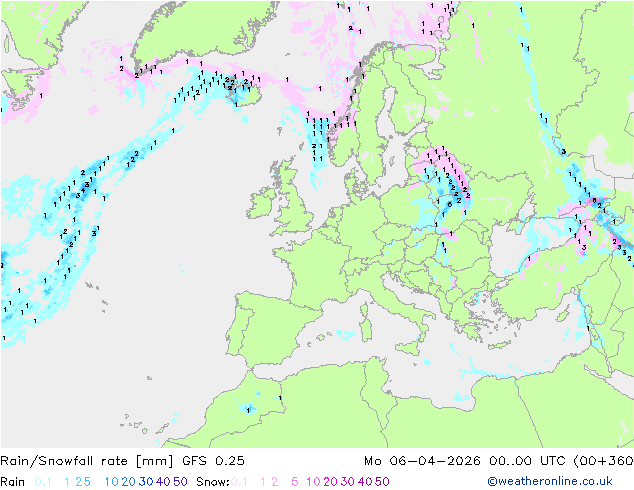Click the dark magenta Snow 50 legend value
This screenshot has width=634, height=490.
click(x=382, y=482)
